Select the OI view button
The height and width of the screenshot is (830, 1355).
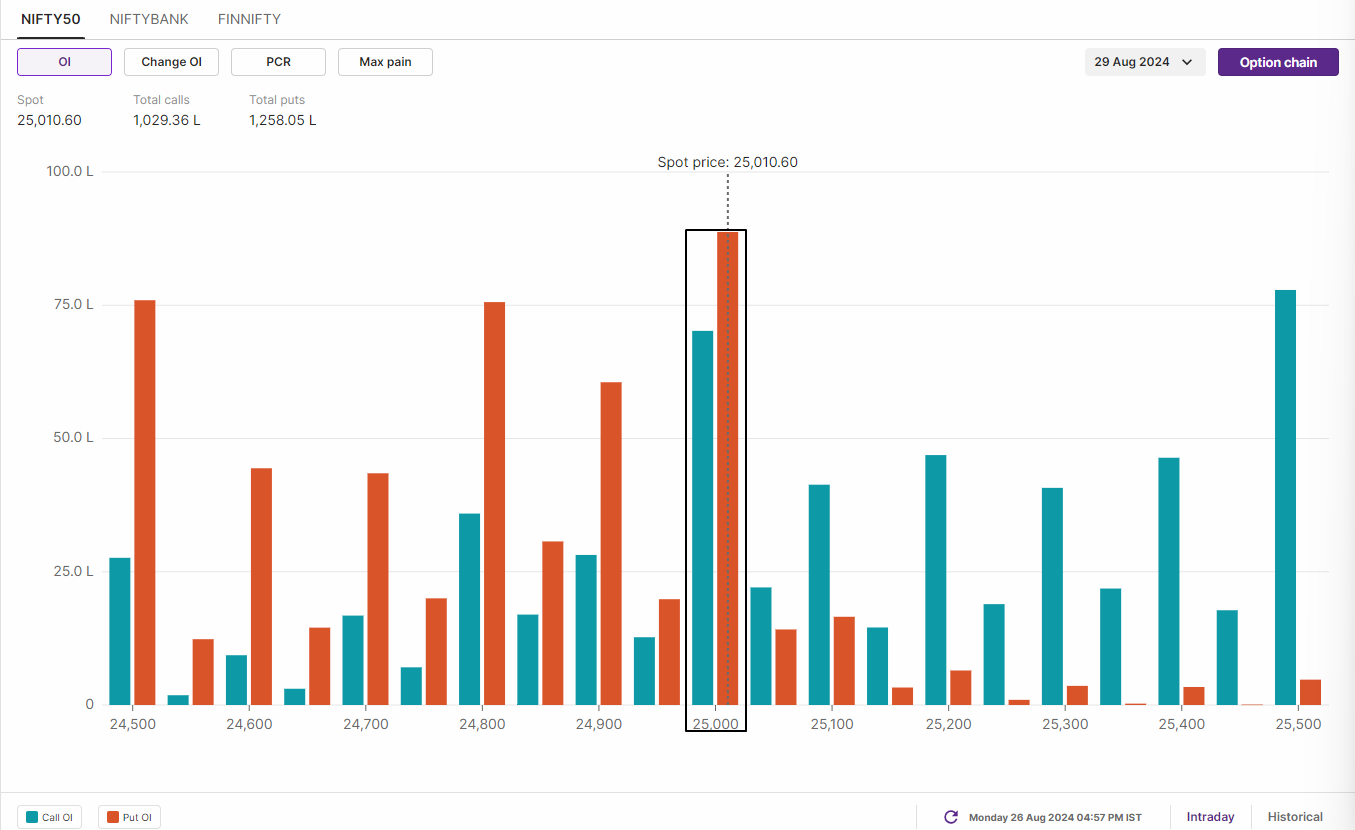pyautogui.click(x=64, y=62)
